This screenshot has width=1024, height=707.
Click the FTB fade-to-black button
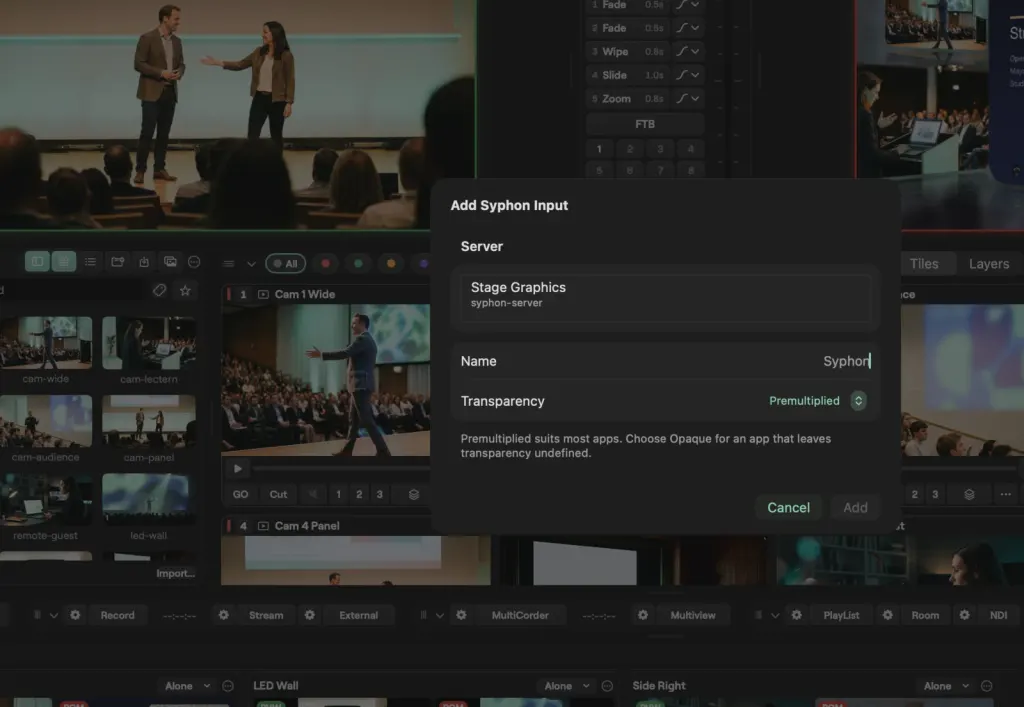645,124
